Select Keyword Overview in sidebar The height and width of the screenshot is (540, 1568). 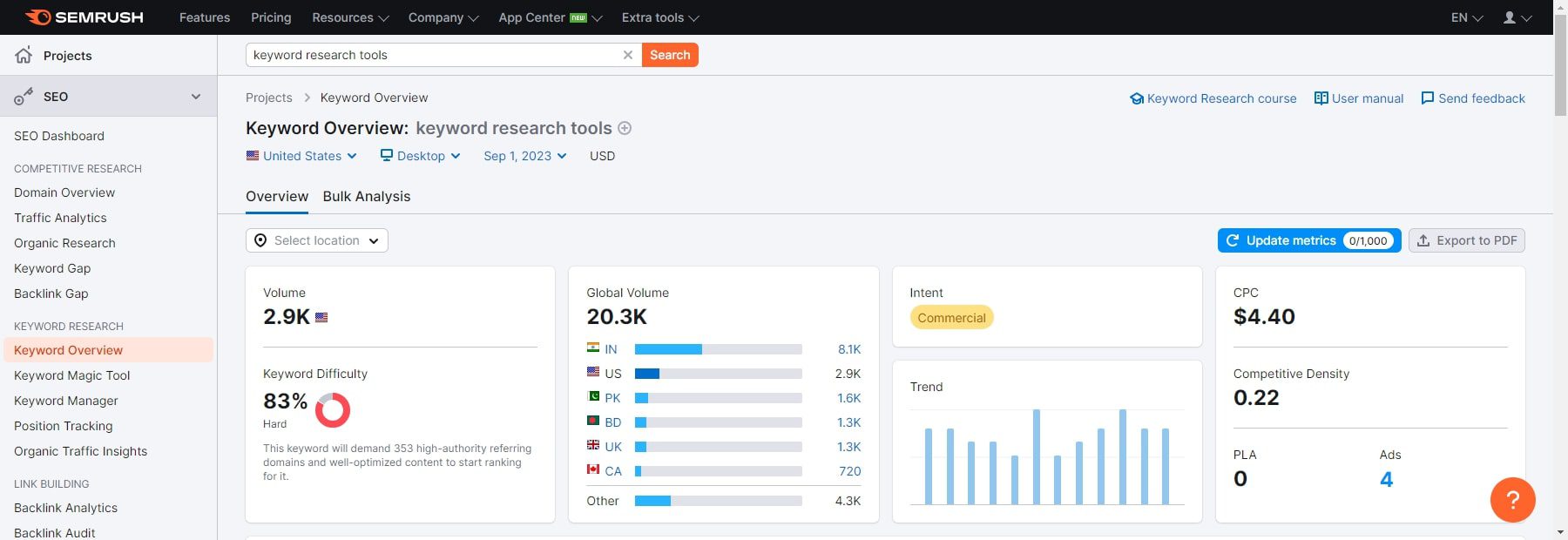click(x=108, y=350)
